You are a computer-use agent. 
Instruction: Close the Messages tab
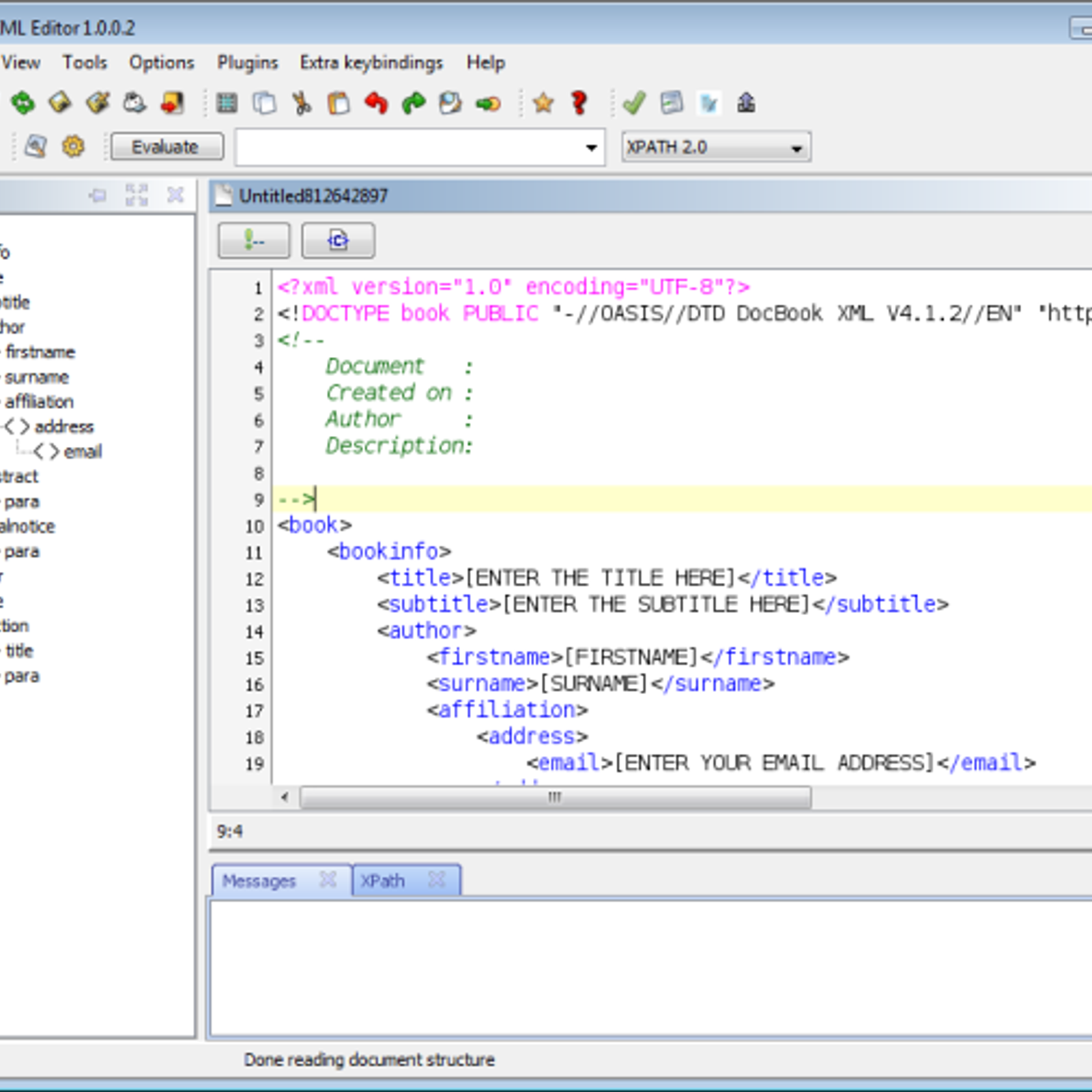[x=328, y=880]
